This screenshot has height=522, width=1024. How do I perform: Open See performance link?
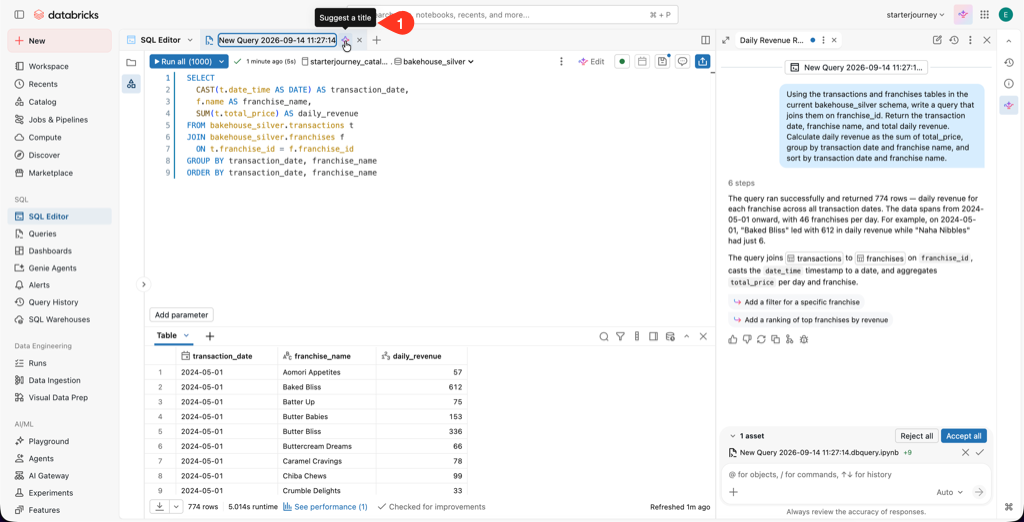326,507
